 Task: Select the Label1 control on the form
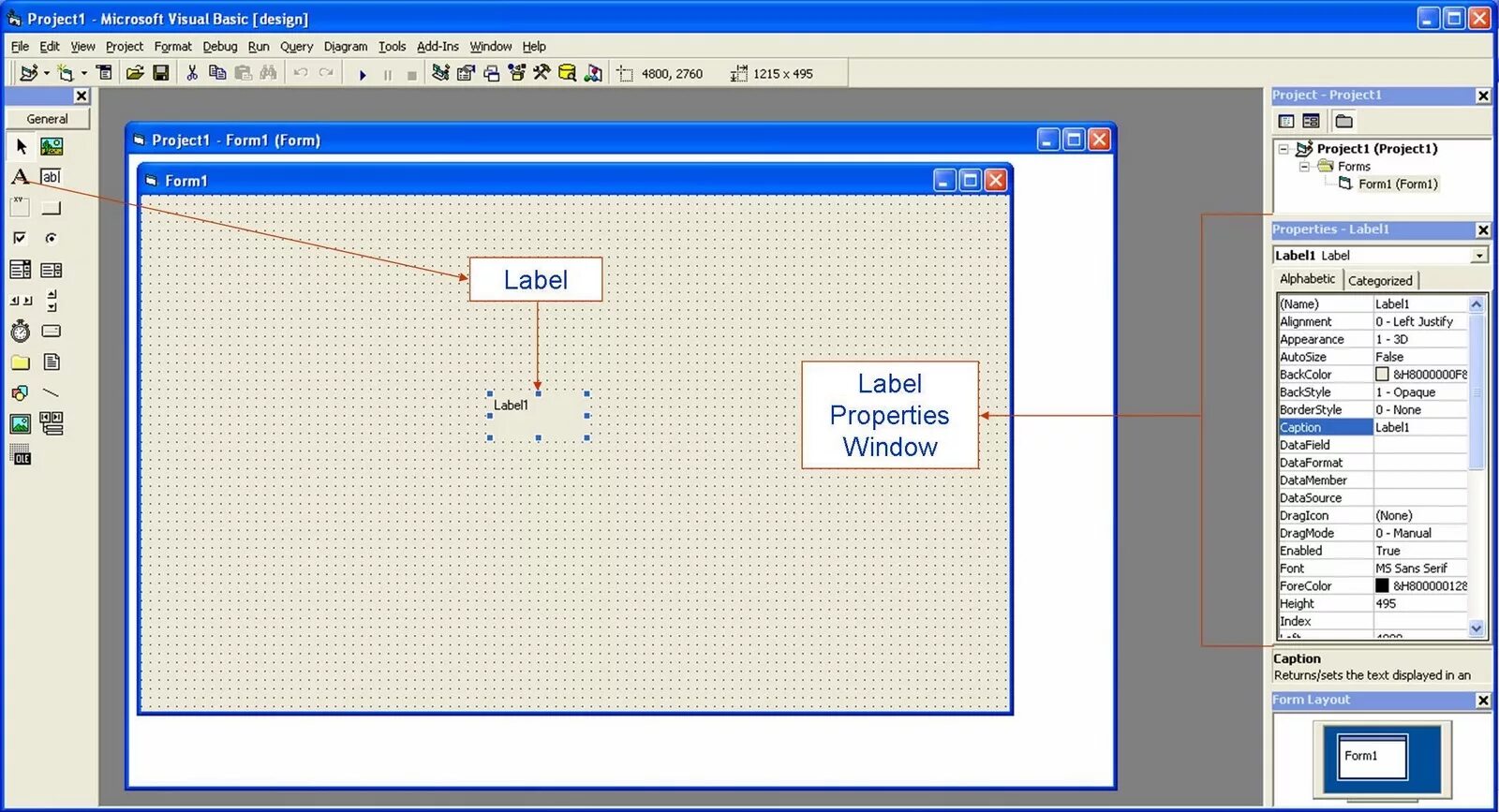538,416
